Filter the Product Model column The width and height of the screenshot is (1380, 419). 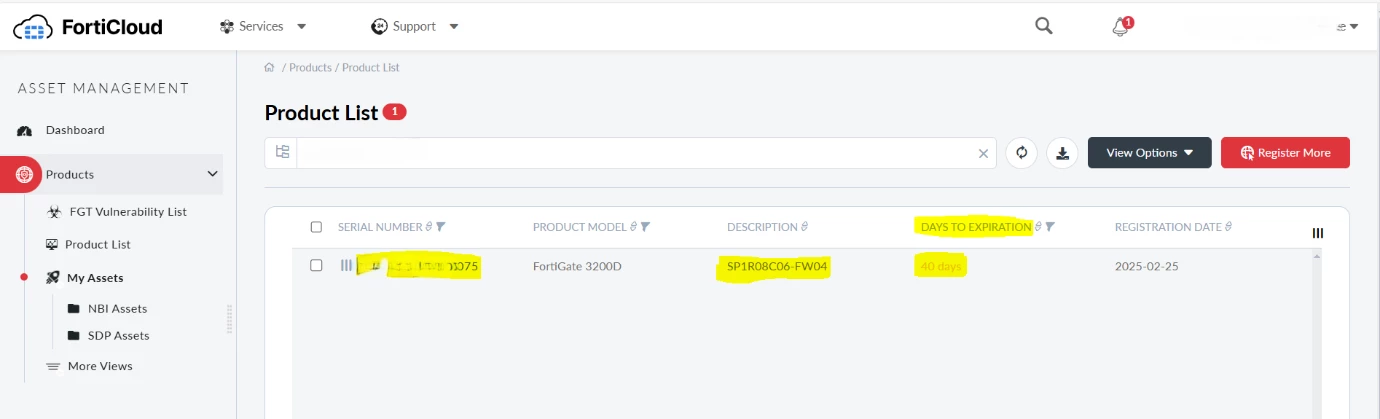point(645,227)
